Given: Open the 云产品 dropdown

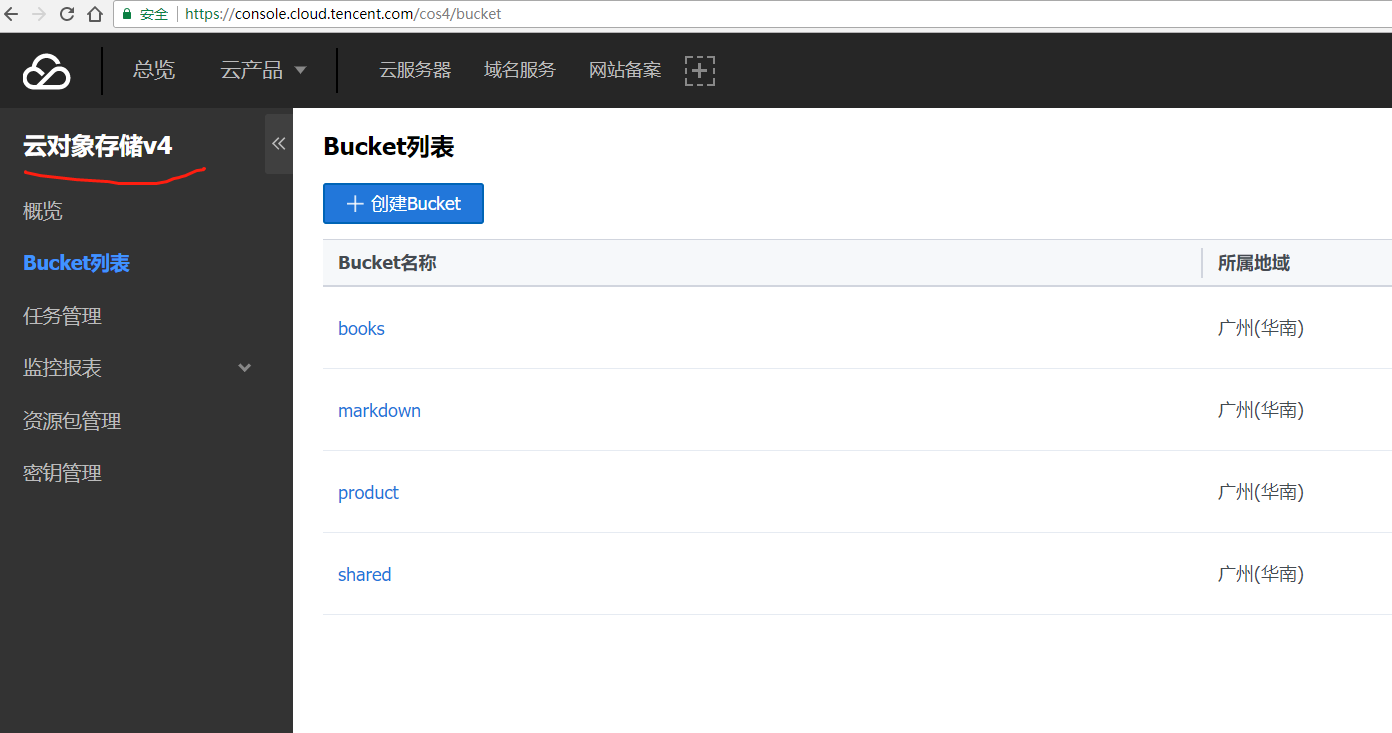Looking at the screenshot, I should pyautogui.click(x=263, y=70).
